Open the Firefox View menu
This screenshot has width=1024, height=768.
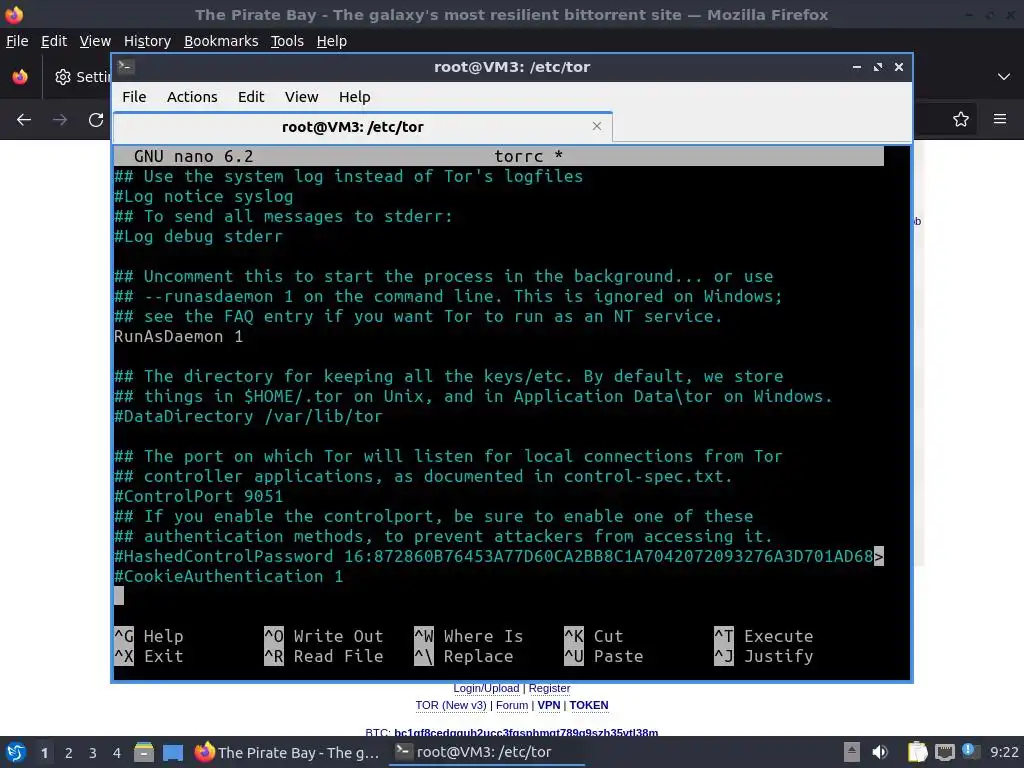pyautogui.click(x=95, y=41)
